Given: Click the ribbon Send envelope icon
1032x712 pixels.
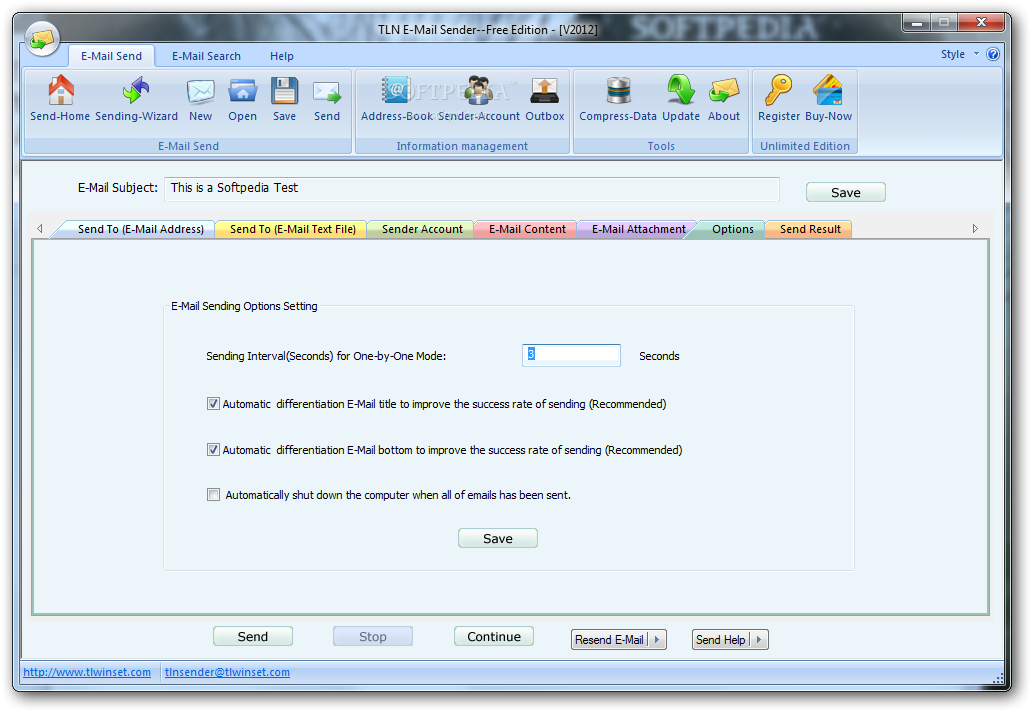Looking at the screenshot, I should coord(327,92).
